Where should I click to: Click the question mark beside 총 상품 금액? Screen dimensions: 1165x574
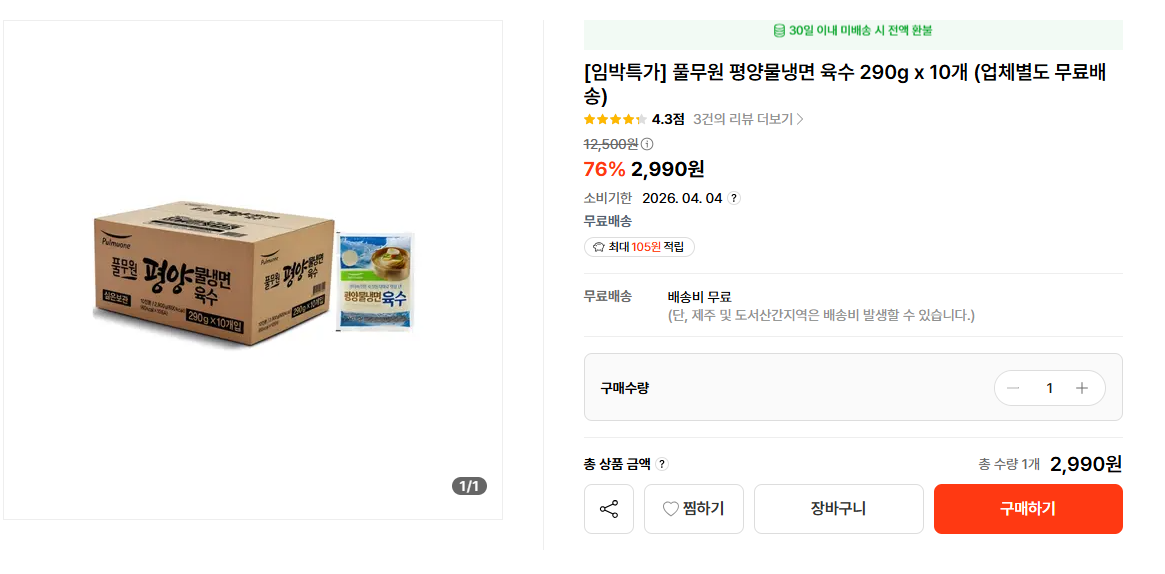coord(662,464)
